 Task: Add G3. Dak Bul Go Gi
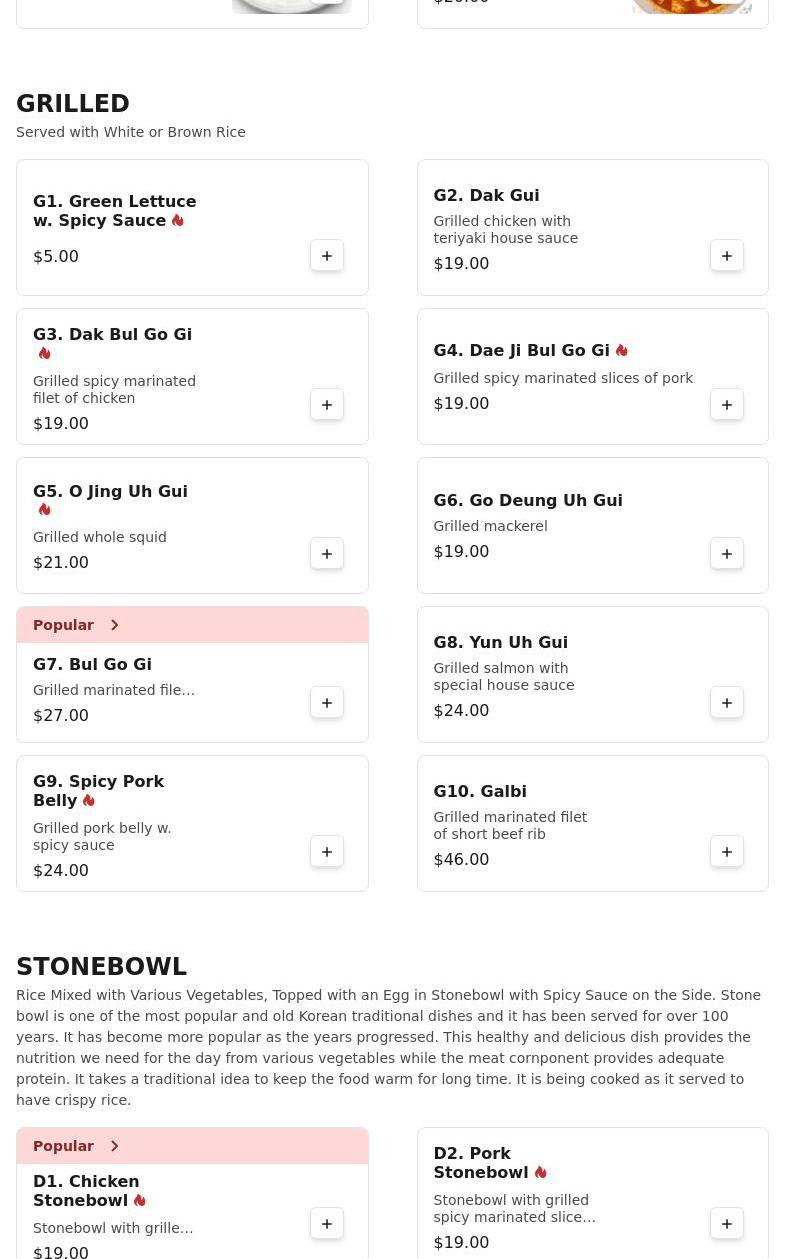coord(327,405)
